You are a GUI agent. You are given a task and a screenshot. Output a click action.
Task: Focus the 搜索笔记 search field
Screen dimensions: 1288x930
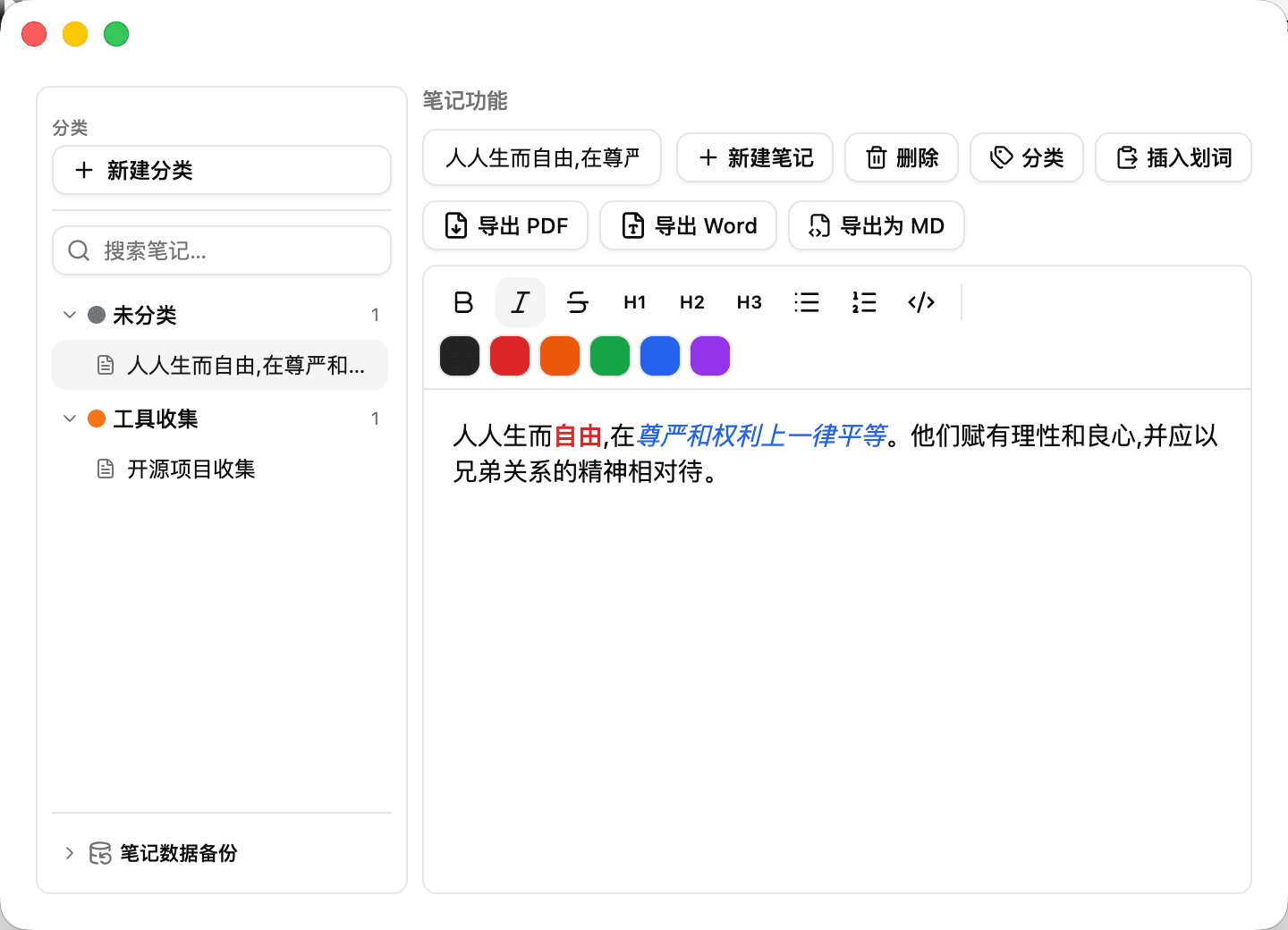point(222,250)
